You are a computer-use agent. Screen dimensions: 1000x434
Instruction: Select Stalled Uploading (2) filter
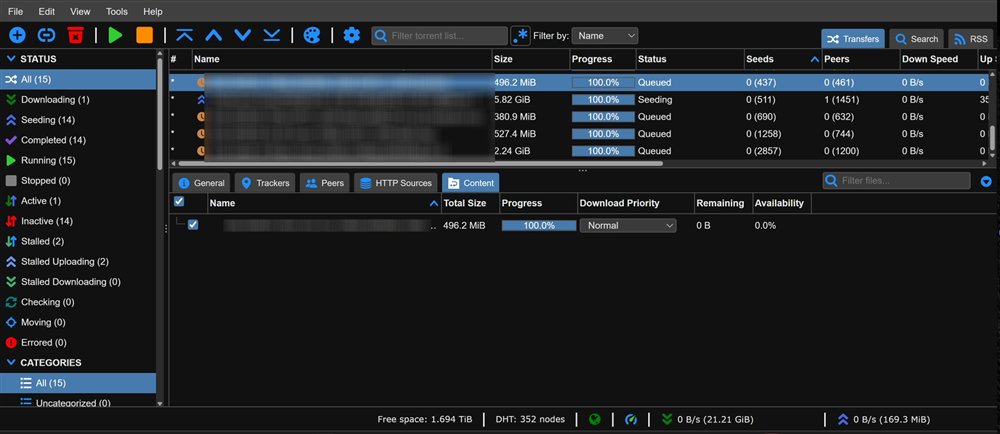click(x=64, y=262)
